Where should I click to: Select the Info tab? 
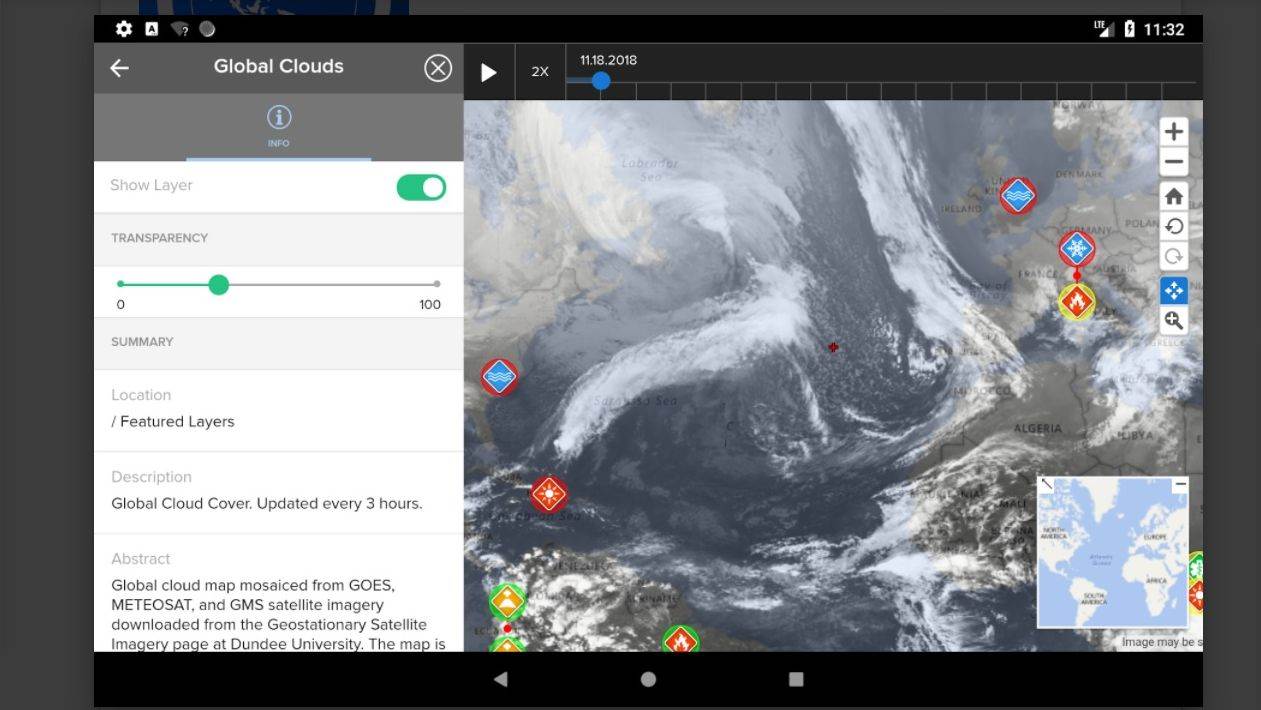pyautogui.click(x=278, y=126)
